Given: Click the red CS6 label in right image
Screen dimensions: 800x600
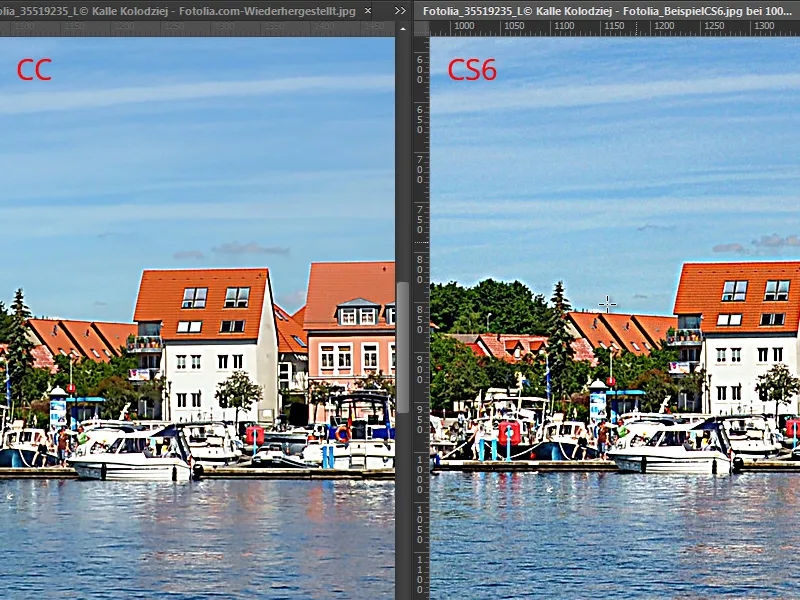Looking at the screenshot, I should point(472,70).
